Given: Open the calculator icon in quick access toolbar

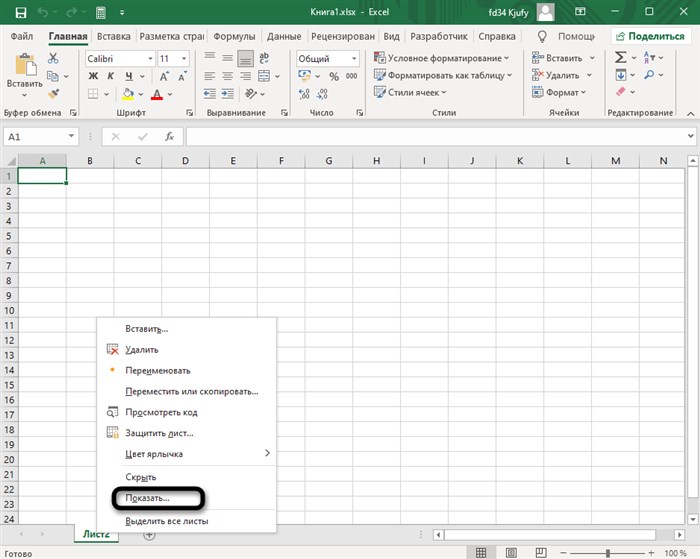Looking at the screenshot, I should (101, 13).
